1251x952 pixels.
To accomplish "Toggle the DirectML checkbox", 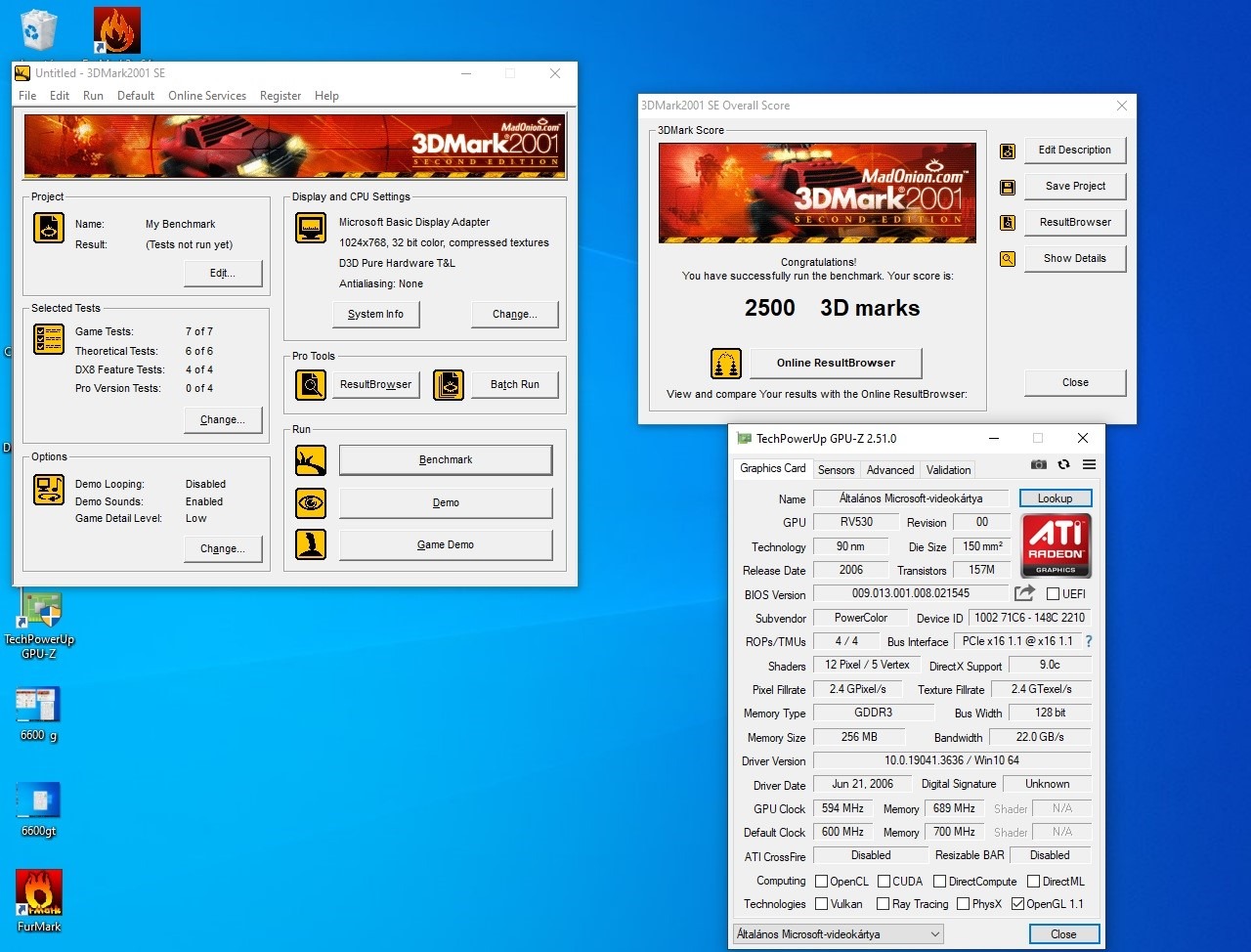I will point(1033,881).
